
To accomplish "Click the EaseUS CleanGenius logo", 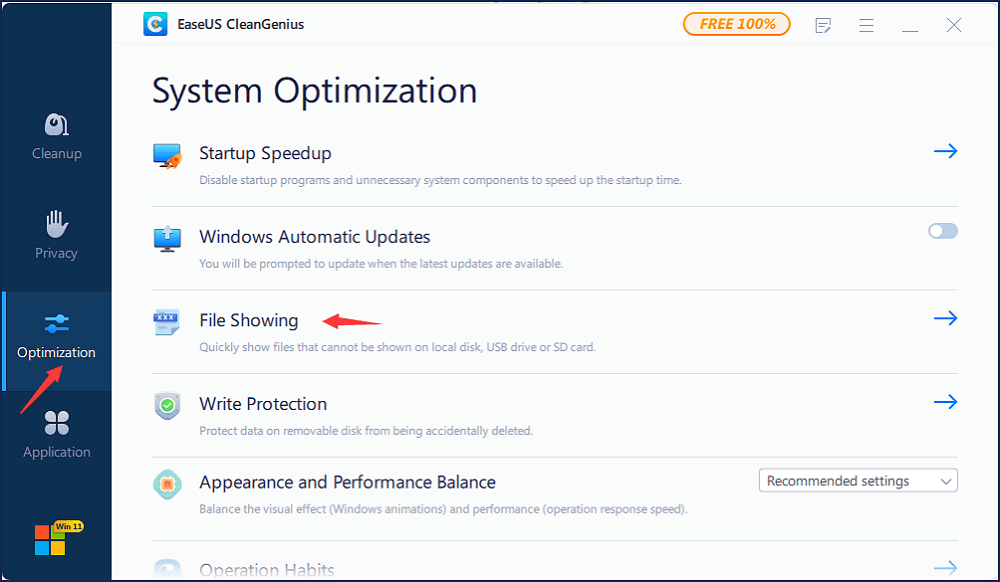I will click(x=155, y=23).
